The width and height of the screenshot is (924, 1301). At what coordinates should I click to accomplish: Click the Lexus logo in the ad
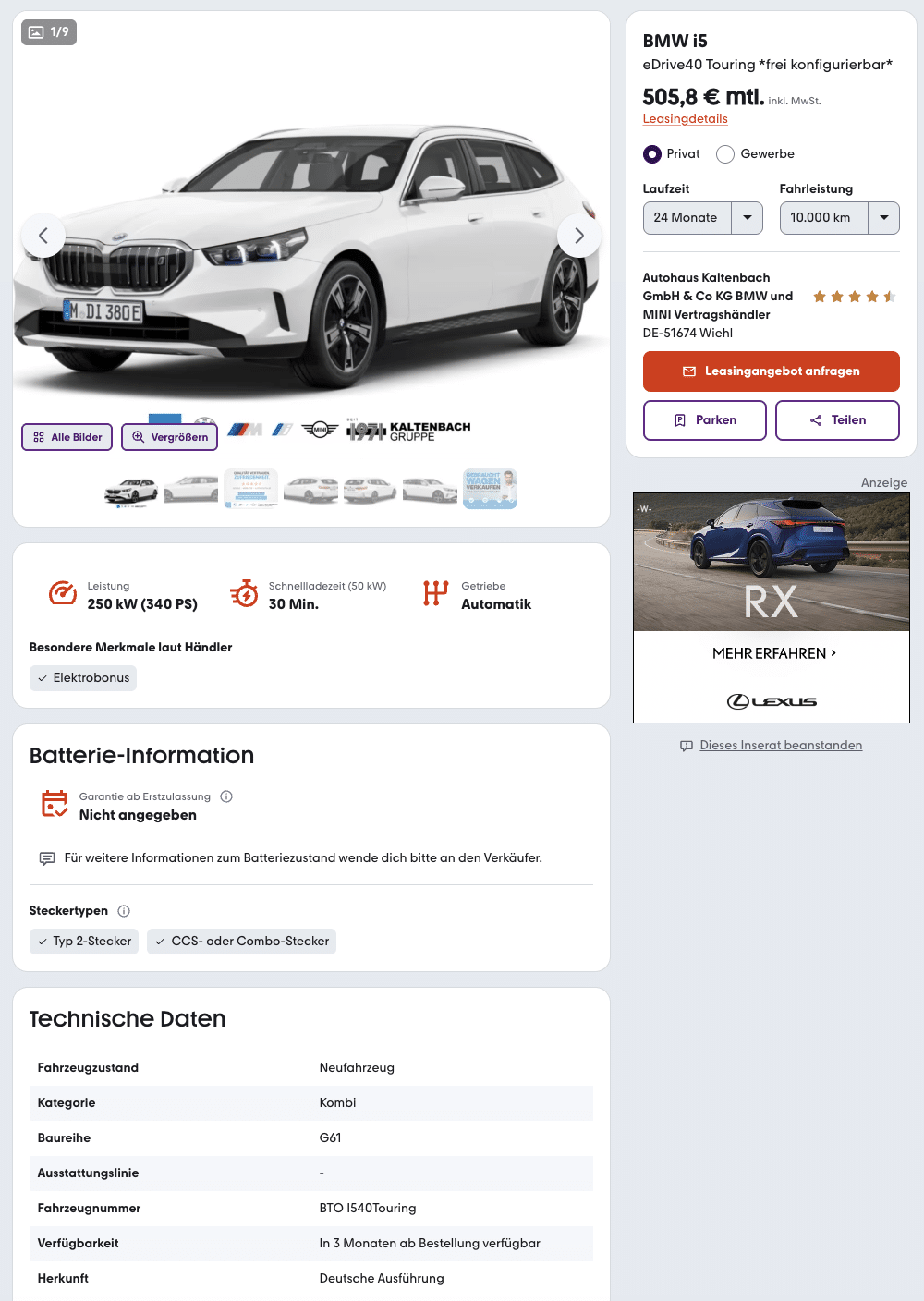[x=772, y=701]
